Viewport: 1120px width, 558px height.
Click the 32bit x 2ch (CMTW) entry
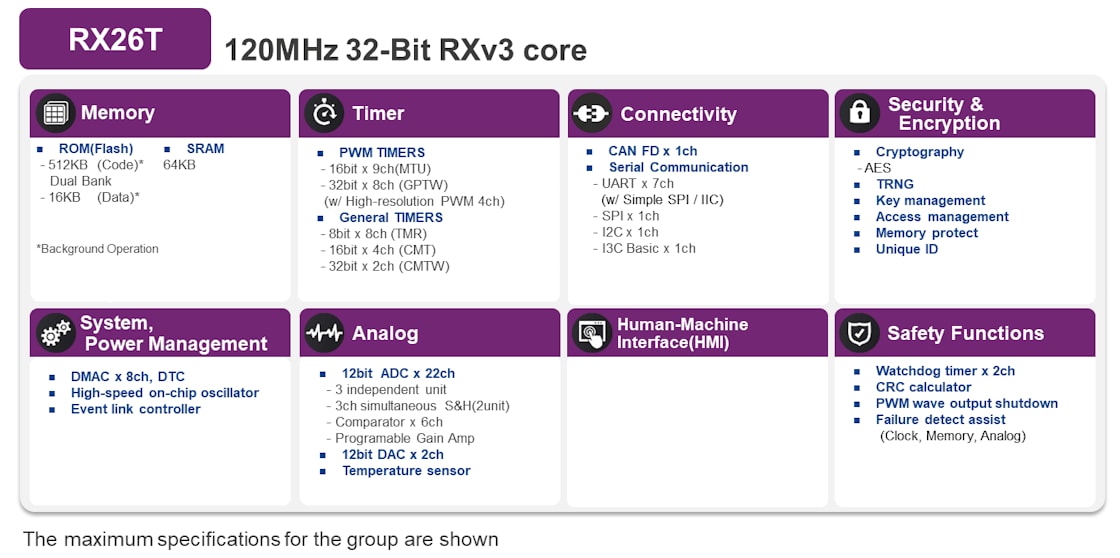point(384,266)
